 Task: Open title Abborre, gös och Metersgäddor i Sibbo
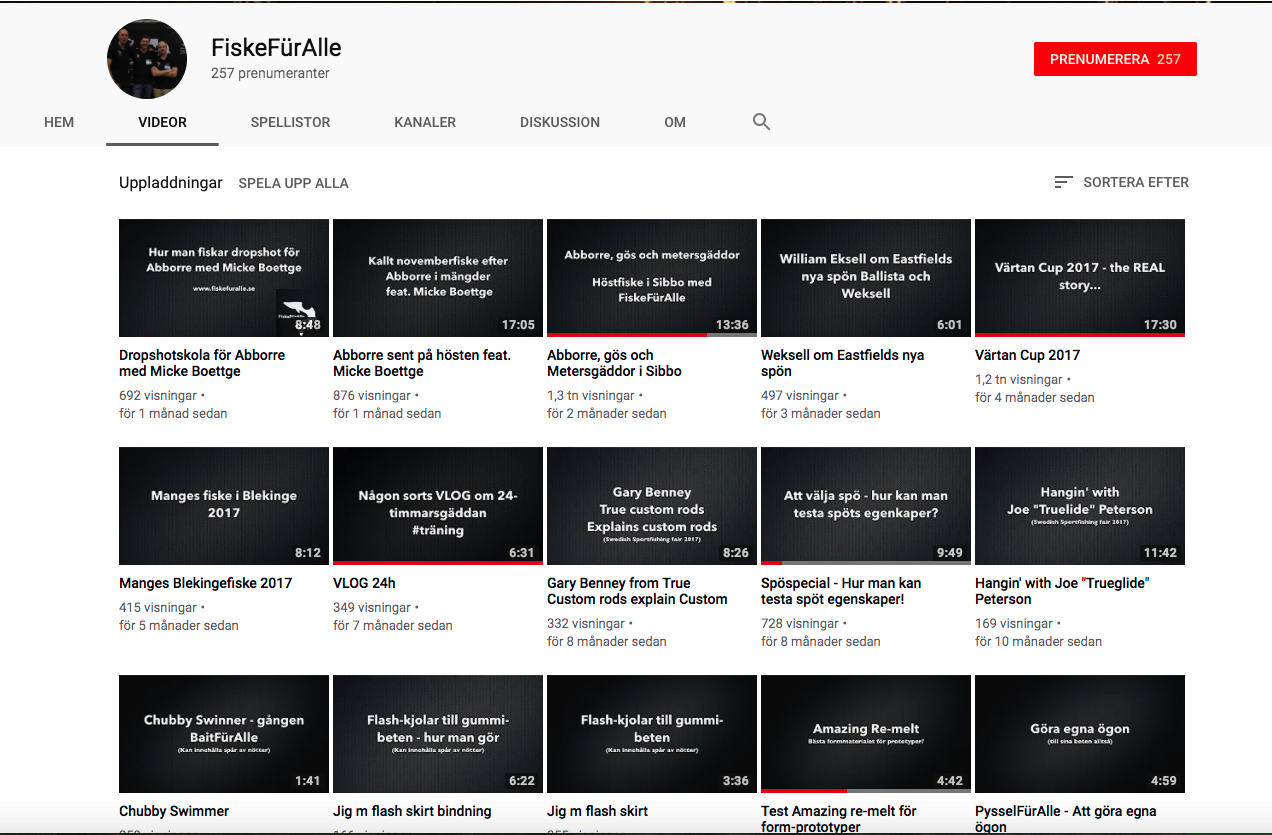pyautogui.click(x=614, y=363)
